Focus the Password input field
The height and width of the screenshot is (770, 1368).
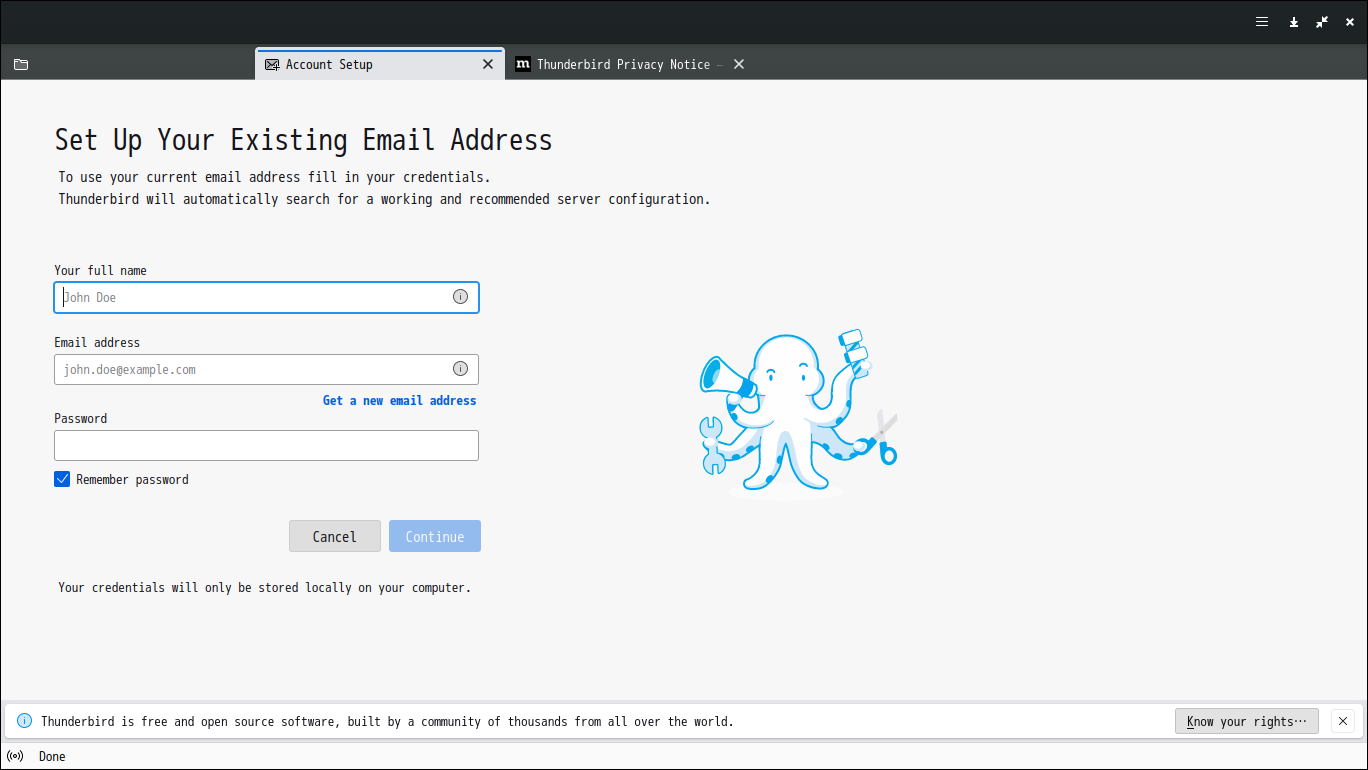point(267,445)
